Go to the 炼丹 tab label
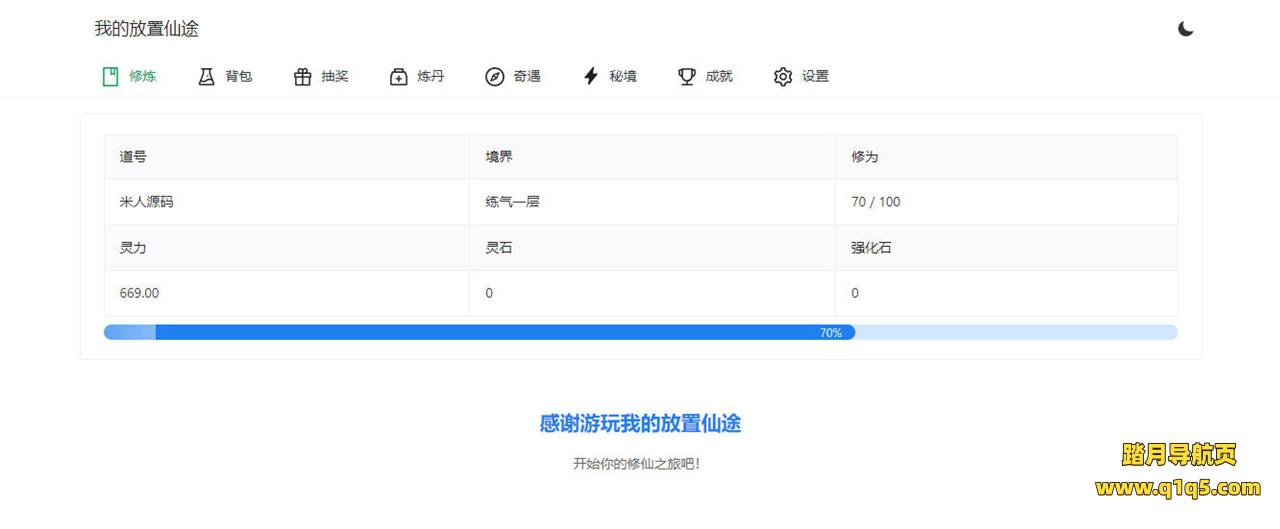Image resolution: width=1280 pixels, height=529 pixels. click(x=431, y=76)
